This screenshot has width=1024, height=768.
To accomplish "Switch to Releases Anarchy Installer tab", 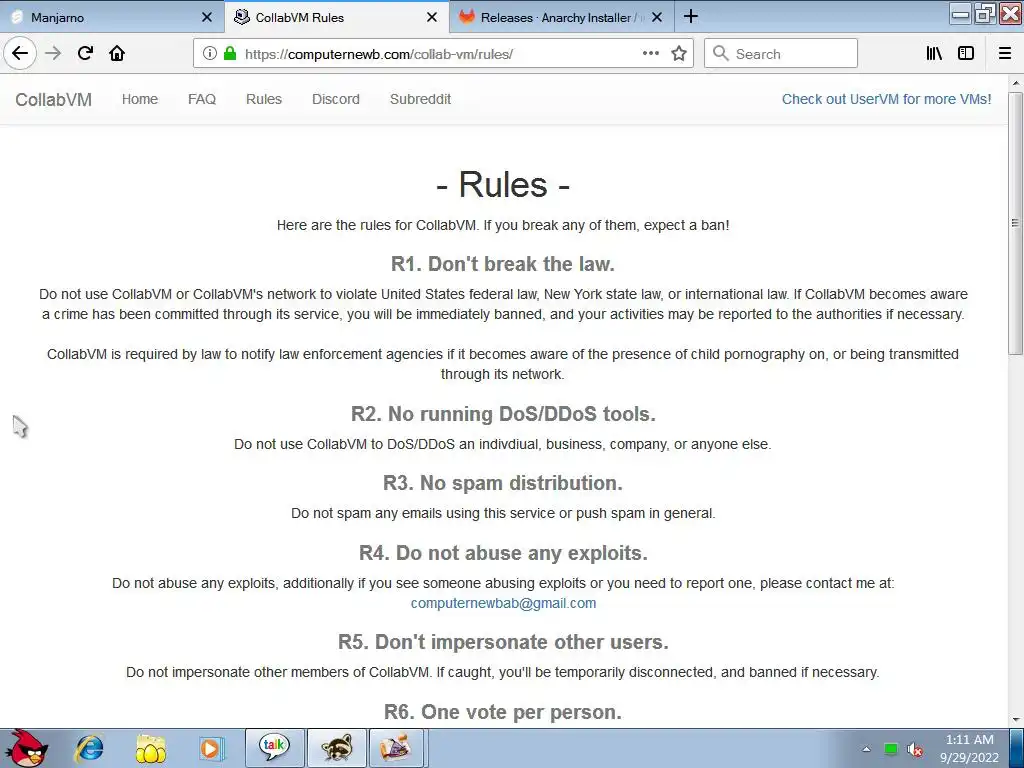I will (x=562, y=18).
